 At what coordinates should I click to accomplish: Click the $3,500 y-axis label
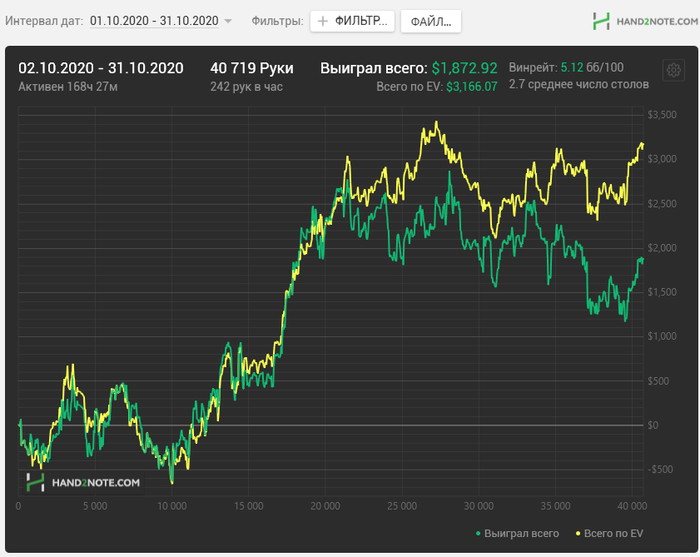pos(662,115)
